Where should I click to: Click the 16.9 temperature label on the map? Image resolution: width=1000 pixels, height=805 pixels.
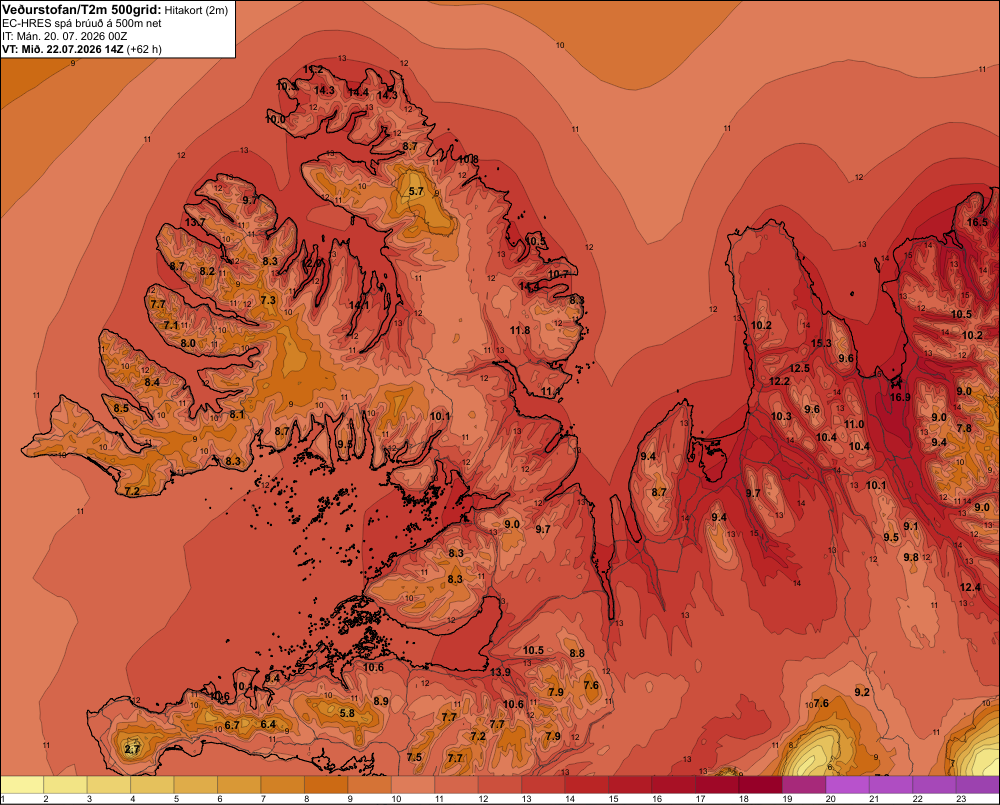coord(900,397)
